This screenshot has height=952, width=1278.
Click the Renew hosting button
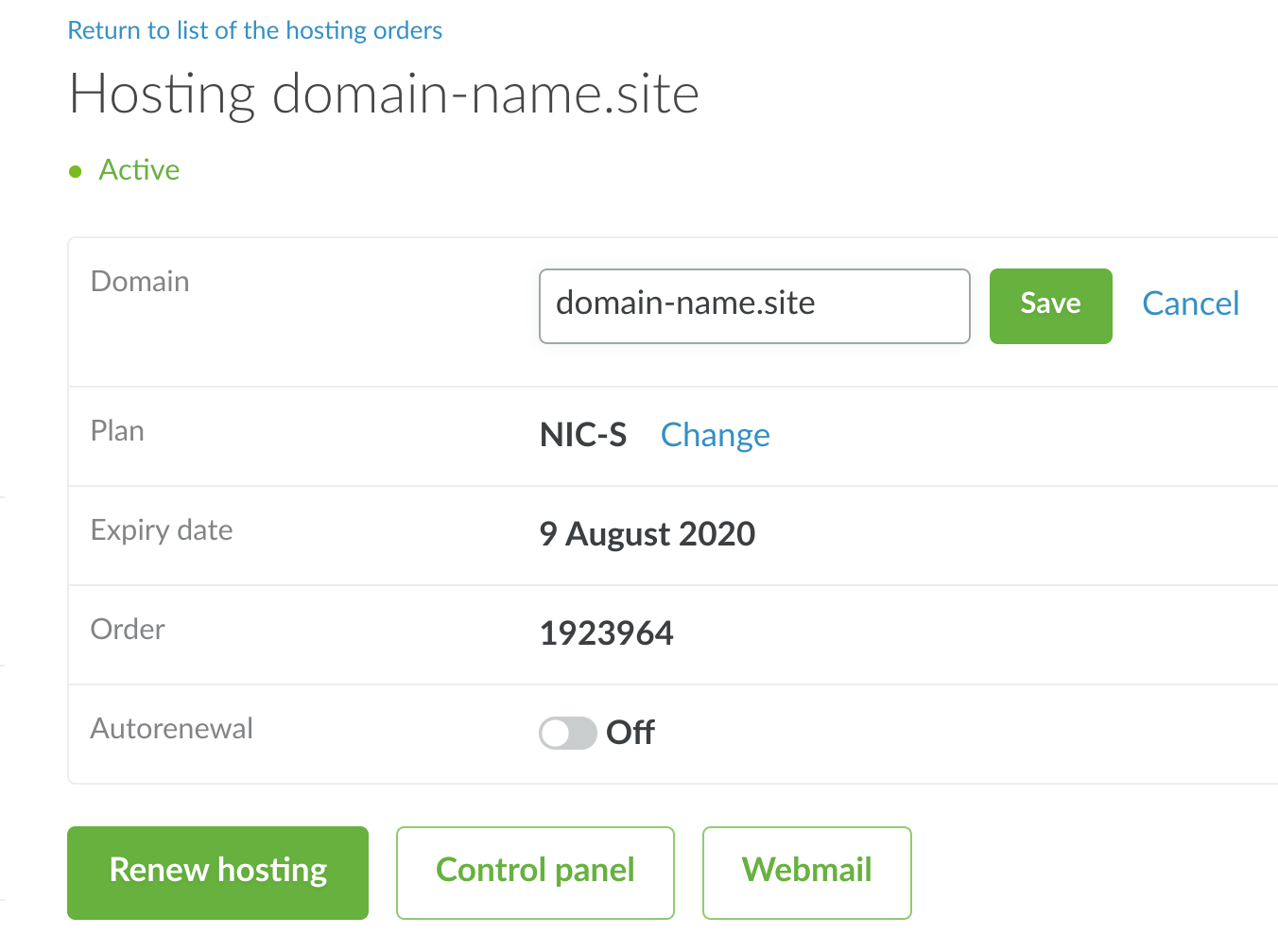[217, 872]
